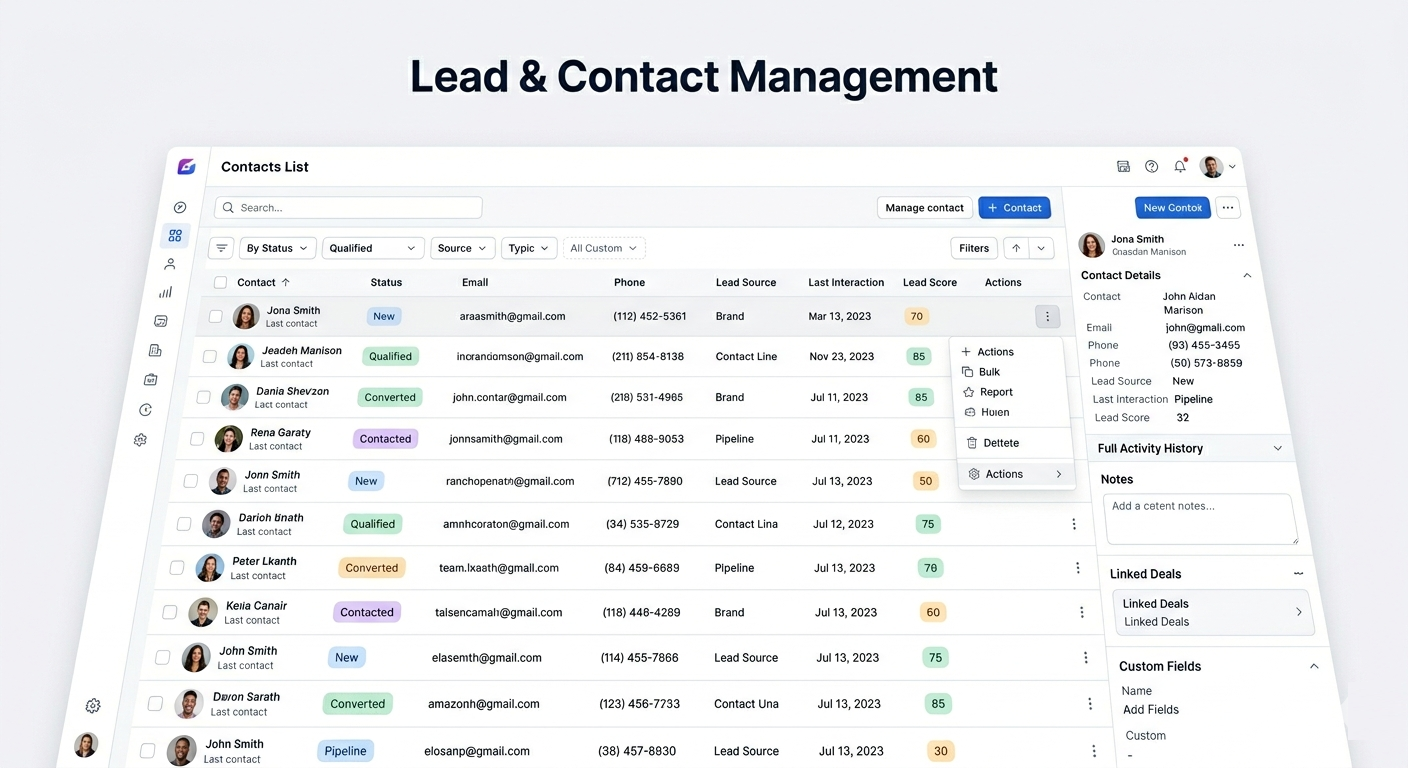Open the messages icon in the sidebar
The height and width of the screenshot is (768, 1408).
[161, 320]
